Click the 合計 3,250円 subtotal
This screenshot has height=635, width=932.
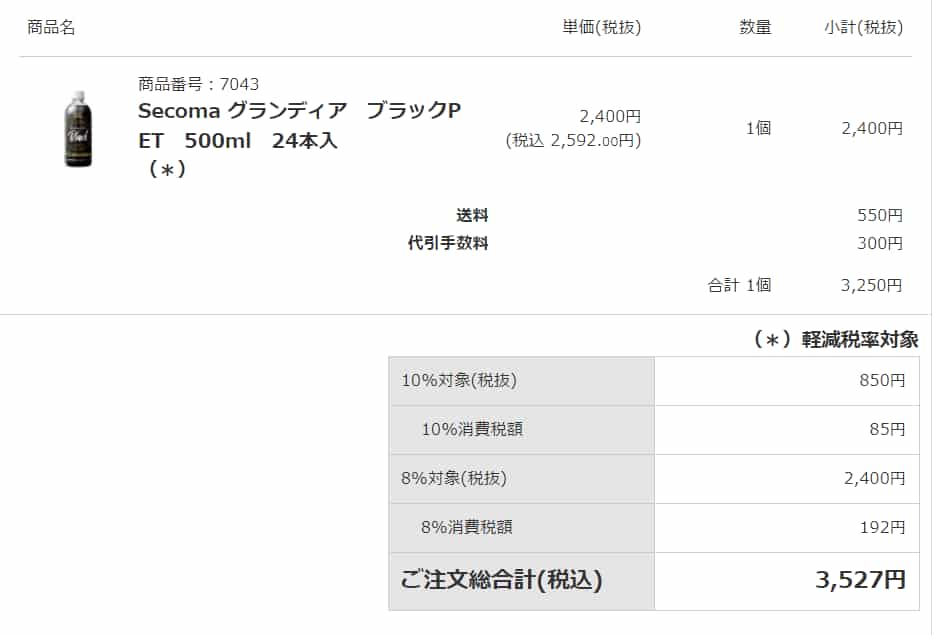pyautogui.click(x=871, y=285)
